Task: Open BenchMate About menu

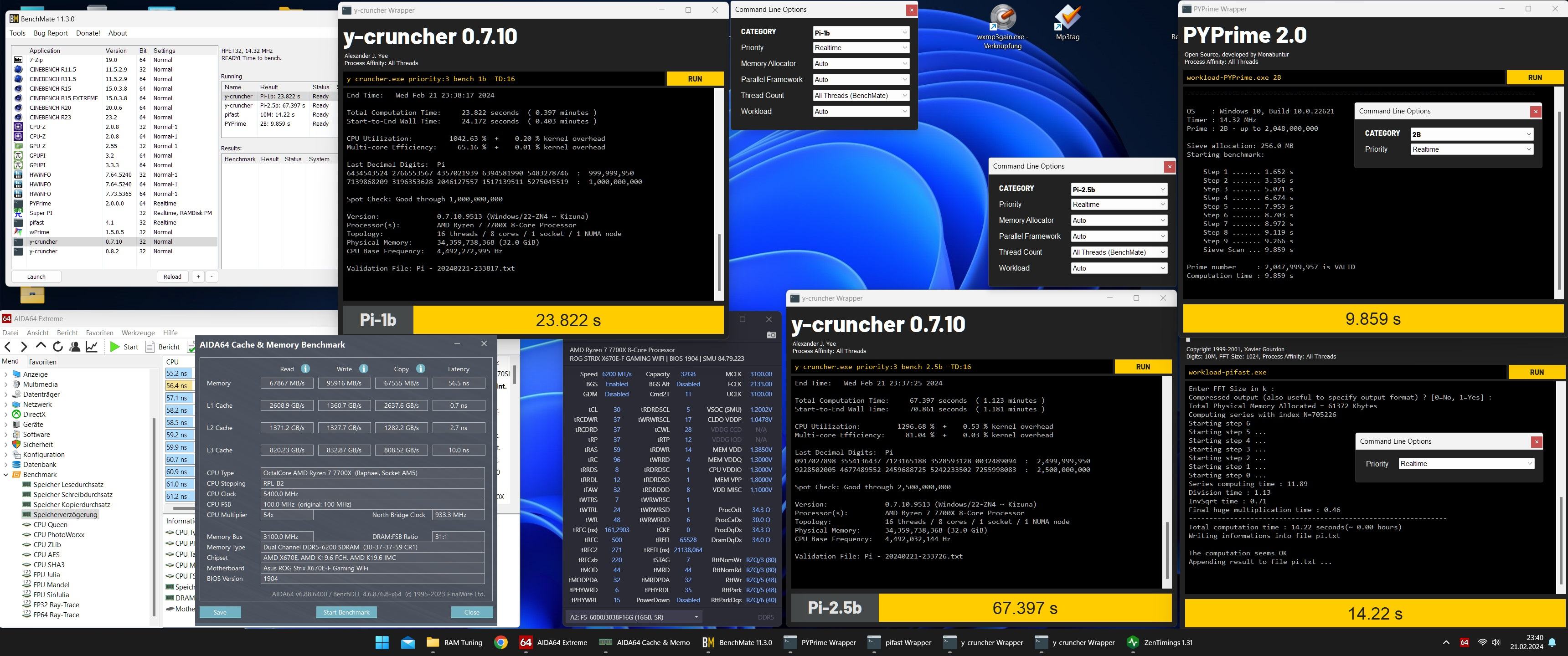Action: pos(118,33)
